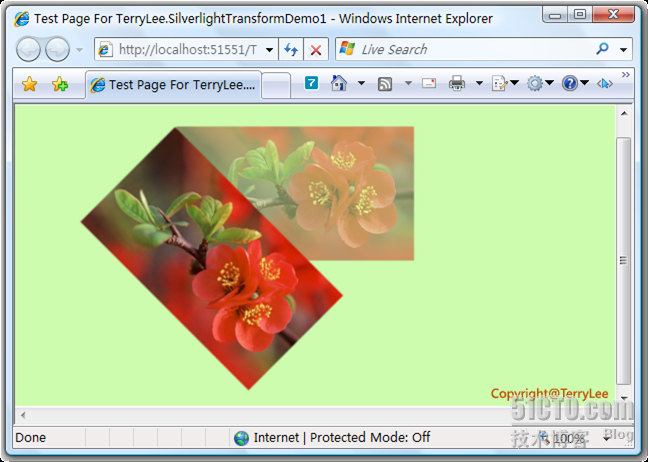Click the RSS Feeds icon
This screenshot has width=648, height=462.
click(385, 84)
